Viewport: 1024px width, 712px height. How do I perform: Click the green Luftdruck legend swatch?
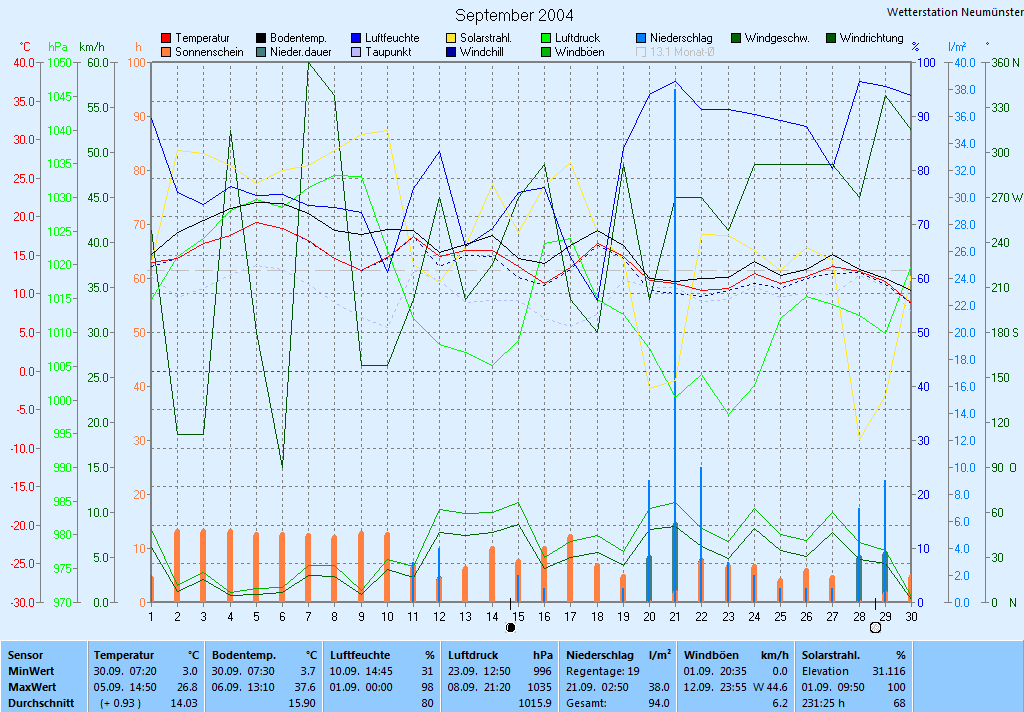click(x=546, y=39)
